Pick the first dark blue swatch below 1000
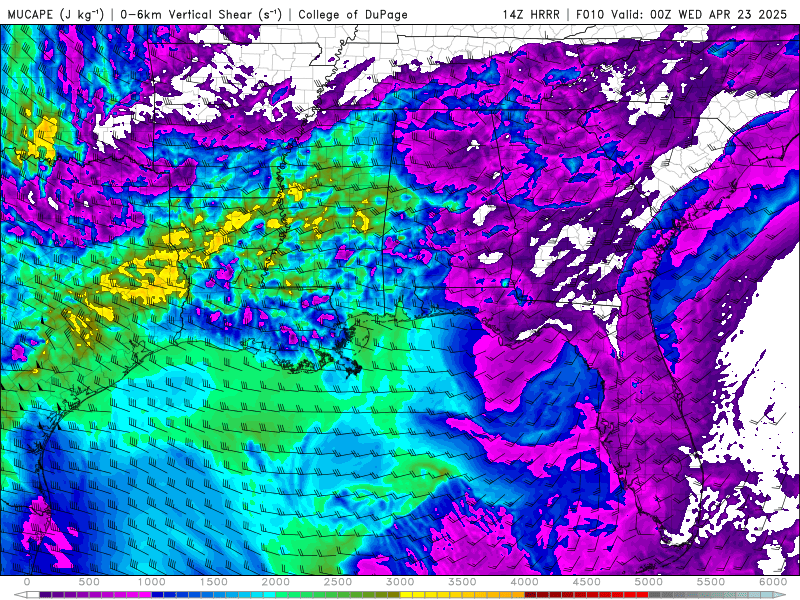 click(157, 595)
